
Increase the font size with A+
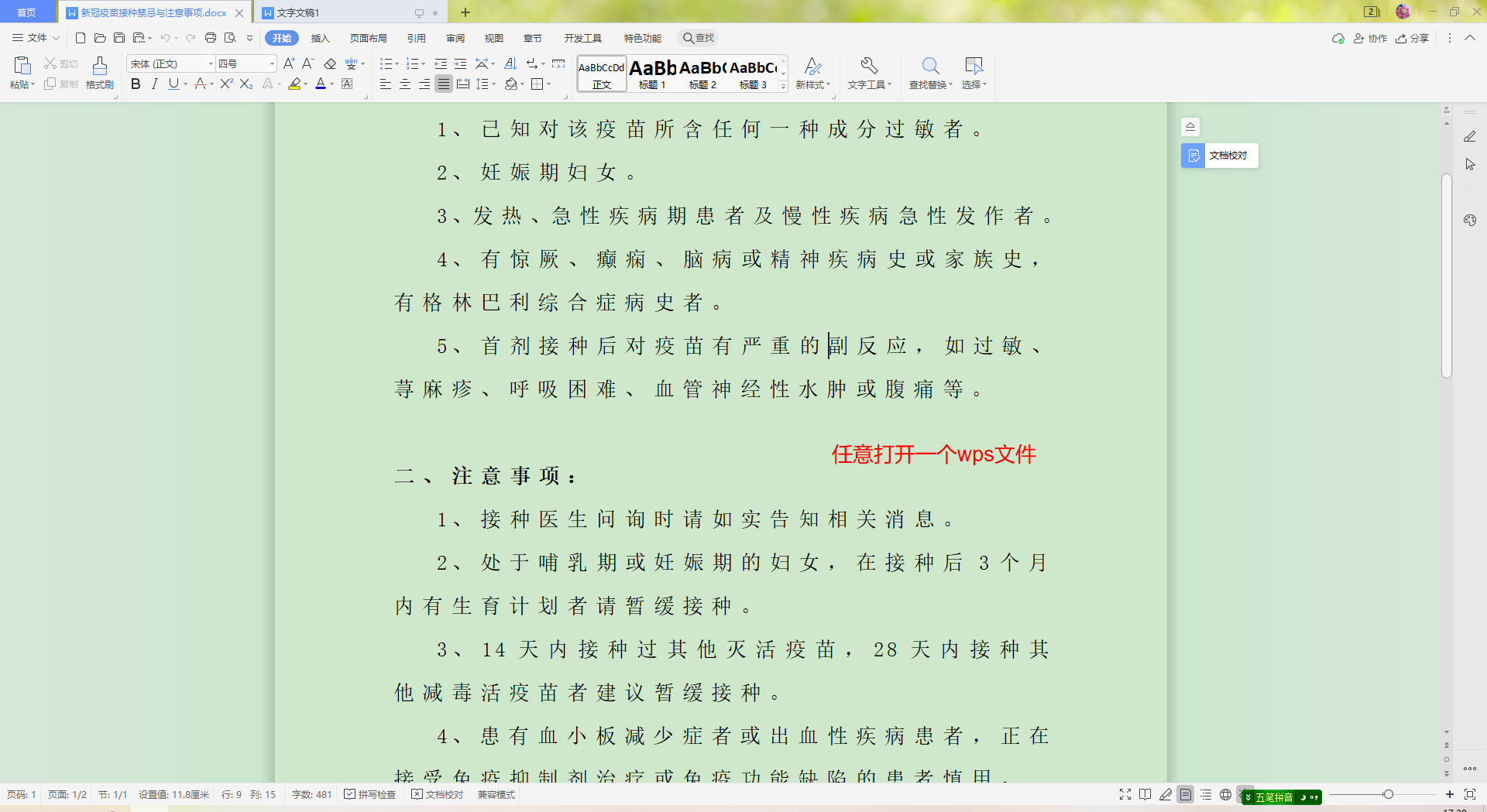coord(289,63)
